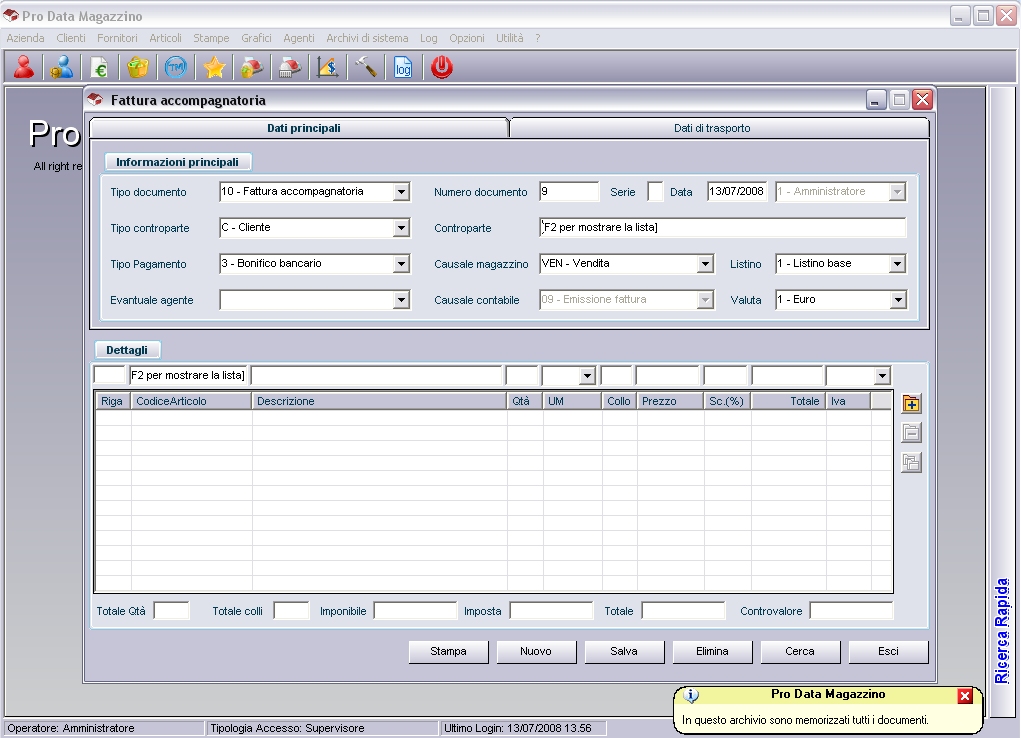Screen dimensions: 1021x738
Task: Open the Stampe menu
Action: click(210, 38)
